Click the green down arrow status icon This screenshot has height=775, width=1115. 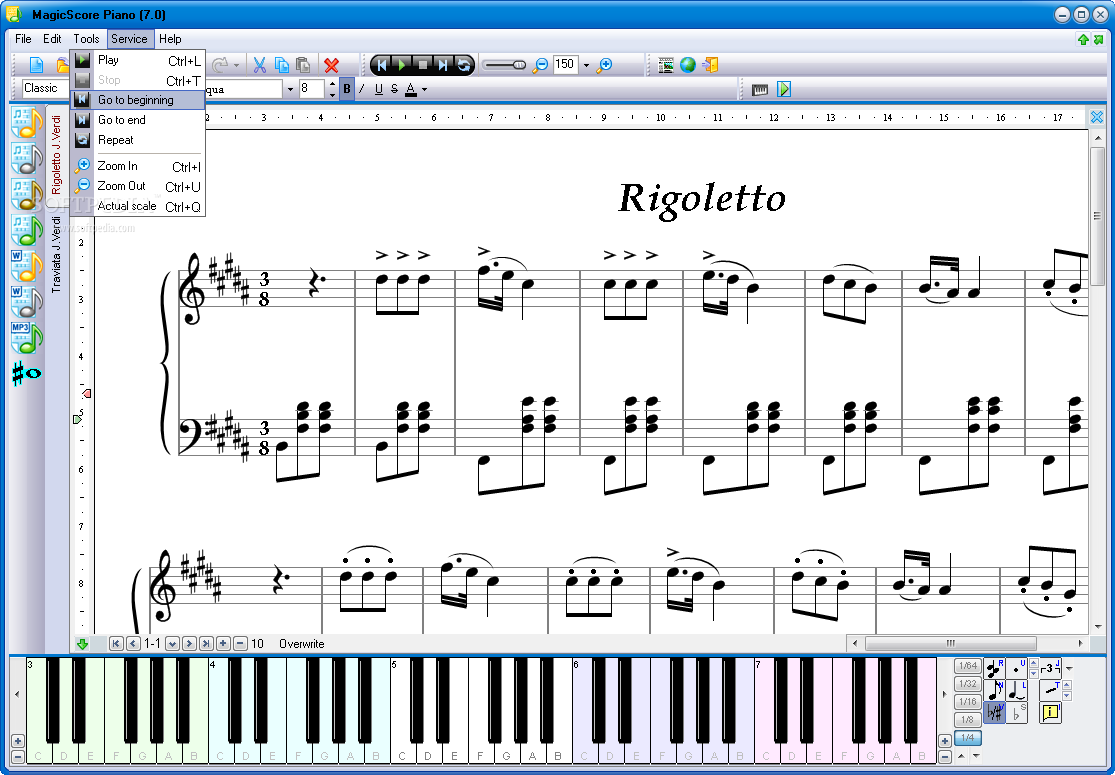[82, 644]
